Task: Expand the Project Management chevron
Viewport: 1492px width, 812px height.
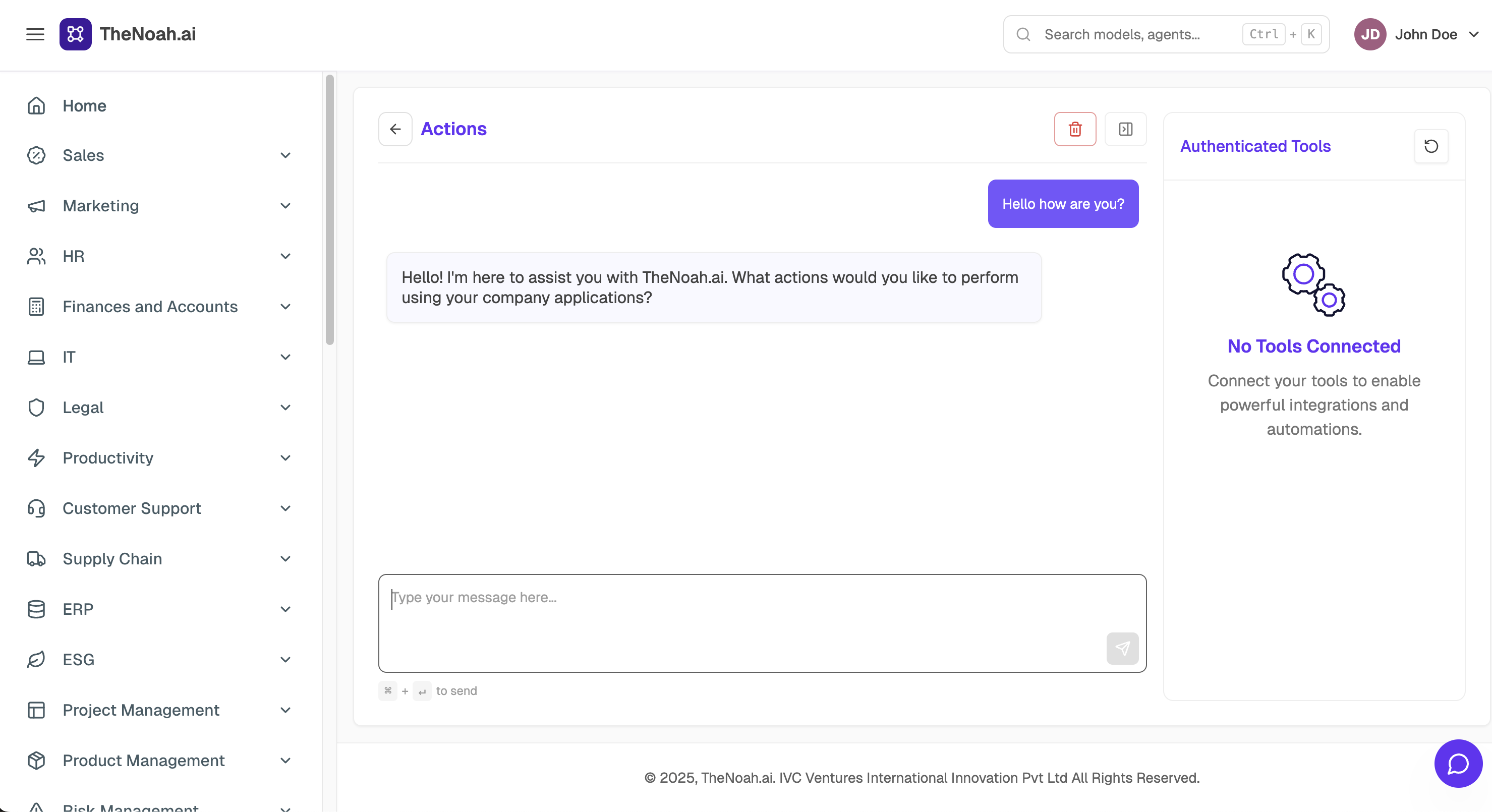Action: 285,710
